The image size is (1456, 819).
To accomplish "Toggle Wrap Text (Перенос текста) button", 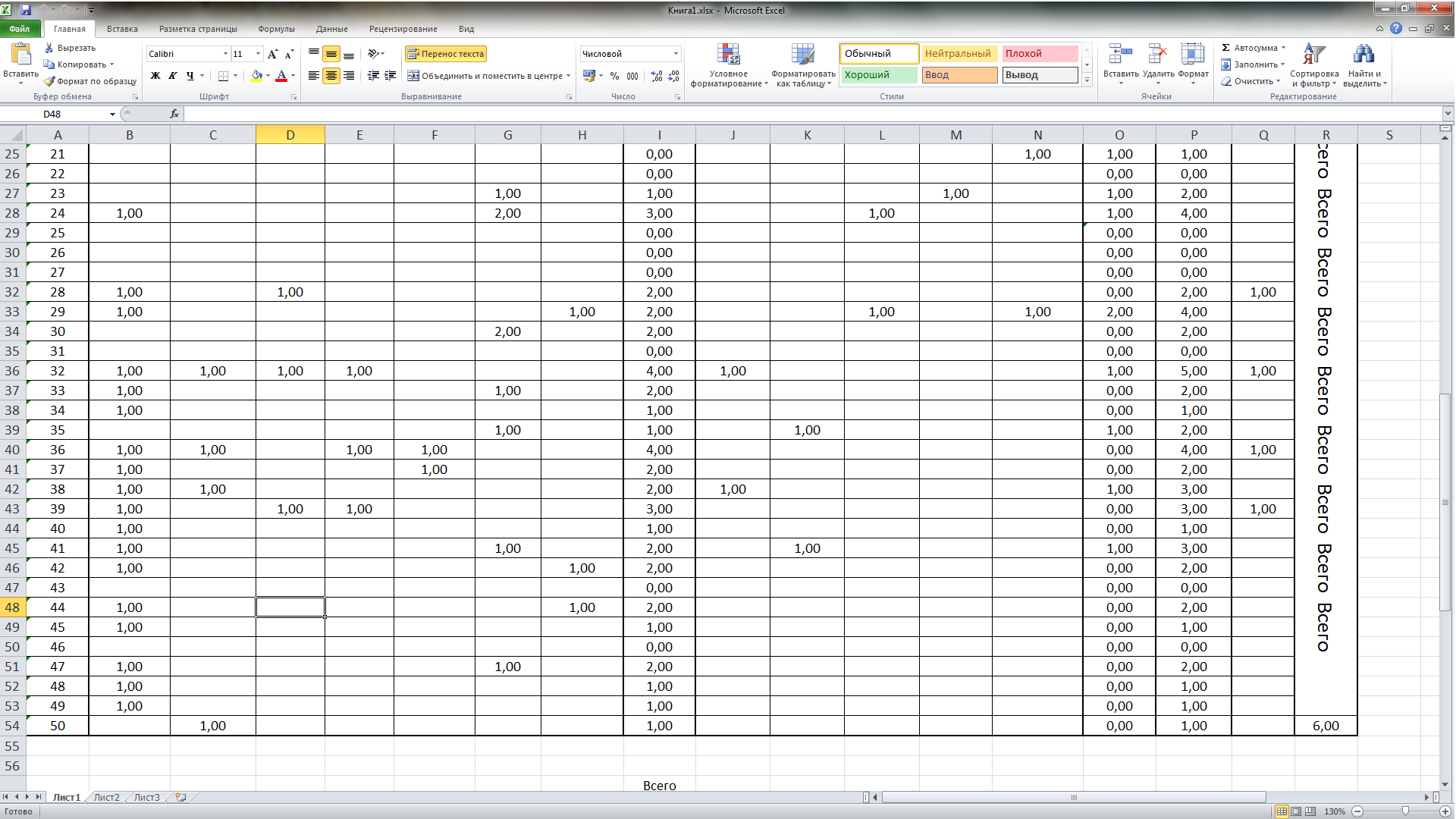I will pos(445,54).
